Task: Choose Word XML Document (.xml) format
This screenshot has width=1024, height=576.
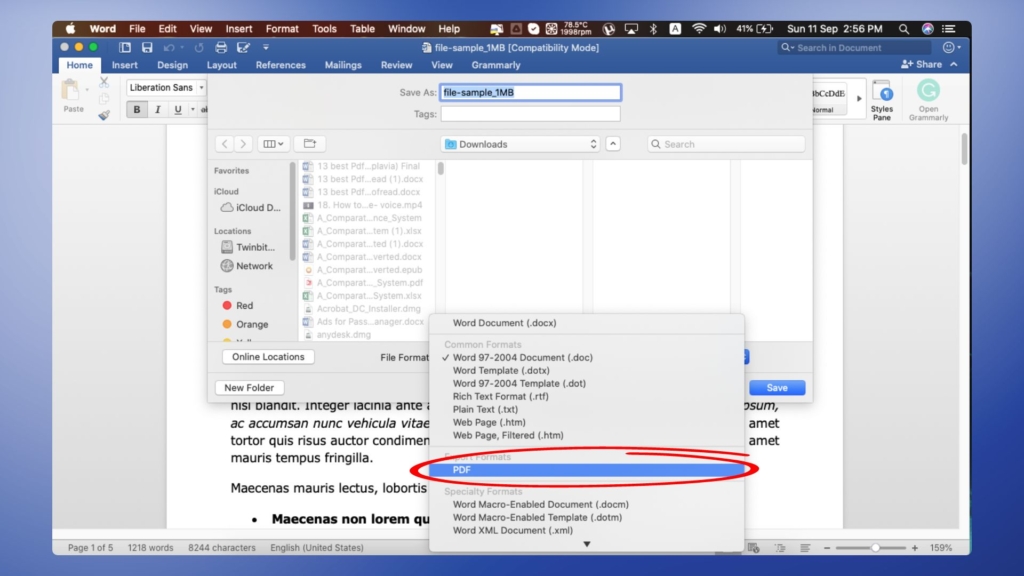Action: tap(586, 531)
